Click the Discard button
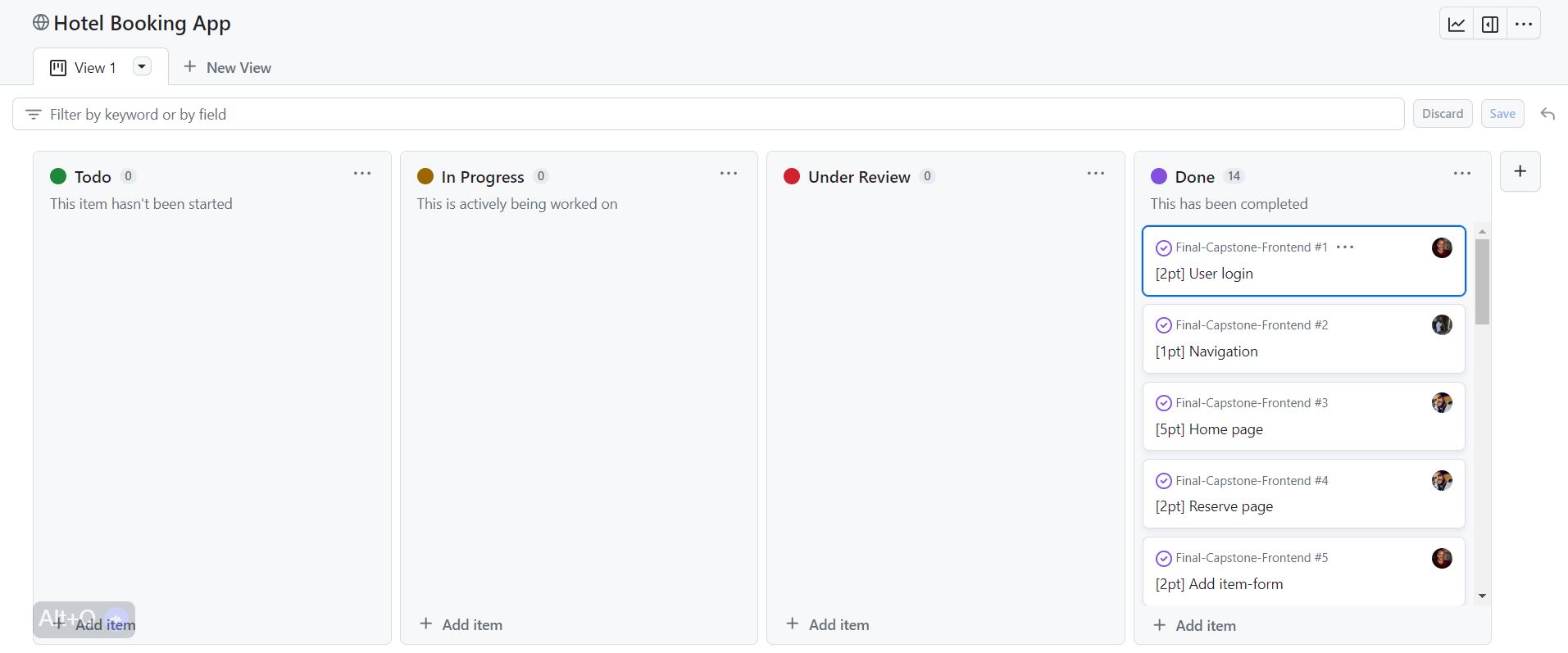This screenshot has width=1568, height=653. [x=1443, y=114]
